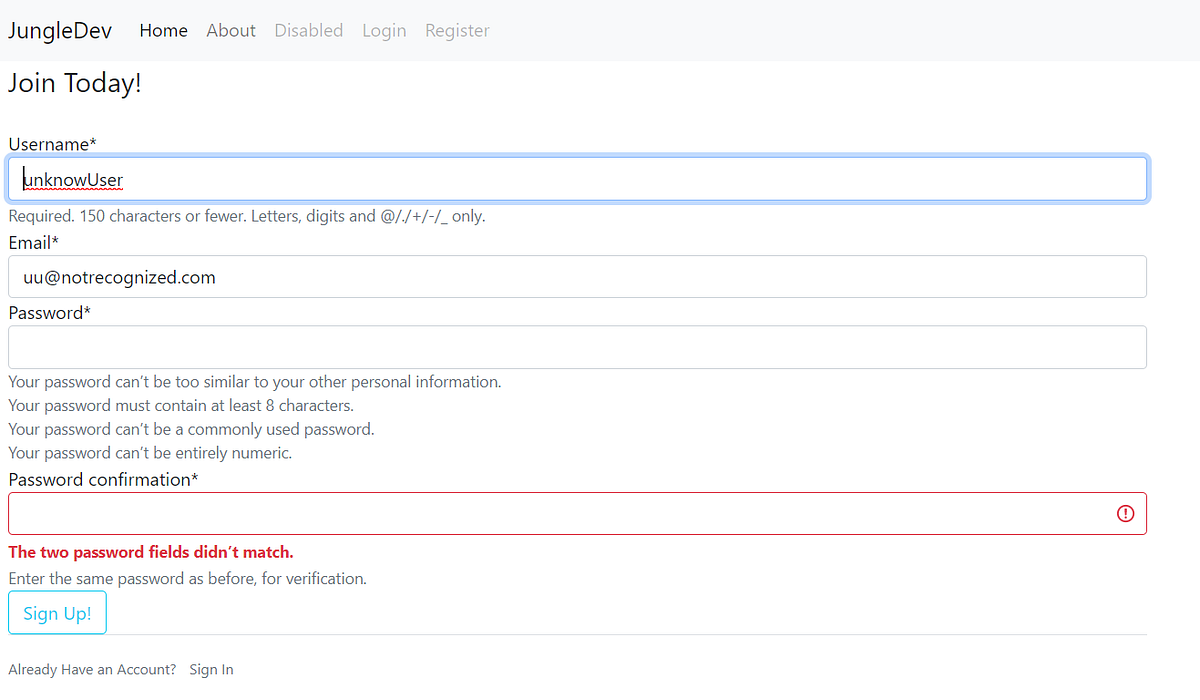Click the Already Have an Account? text
1200x700 pixels.
[91, 669]
